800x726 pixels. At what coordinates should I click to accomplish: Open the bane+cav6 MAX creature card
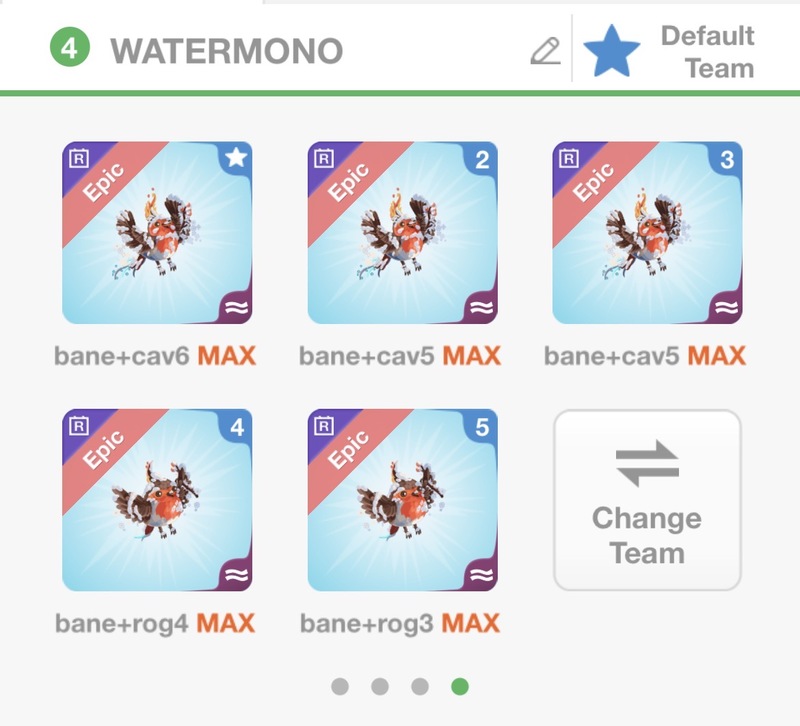(157, 233)
